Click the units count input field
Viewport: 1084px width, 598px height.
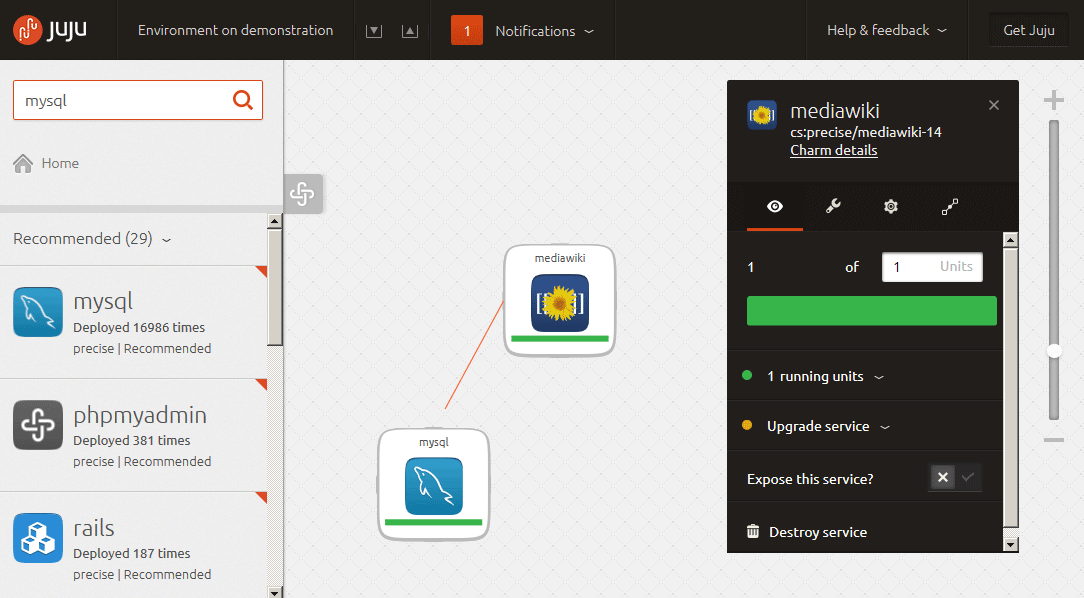point(932,267)
